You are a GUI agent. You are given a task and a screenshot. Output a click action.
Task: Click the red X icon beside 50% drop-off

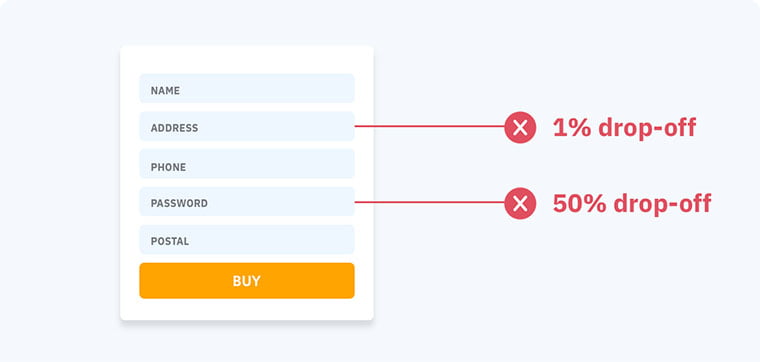(x=520, y=204)
